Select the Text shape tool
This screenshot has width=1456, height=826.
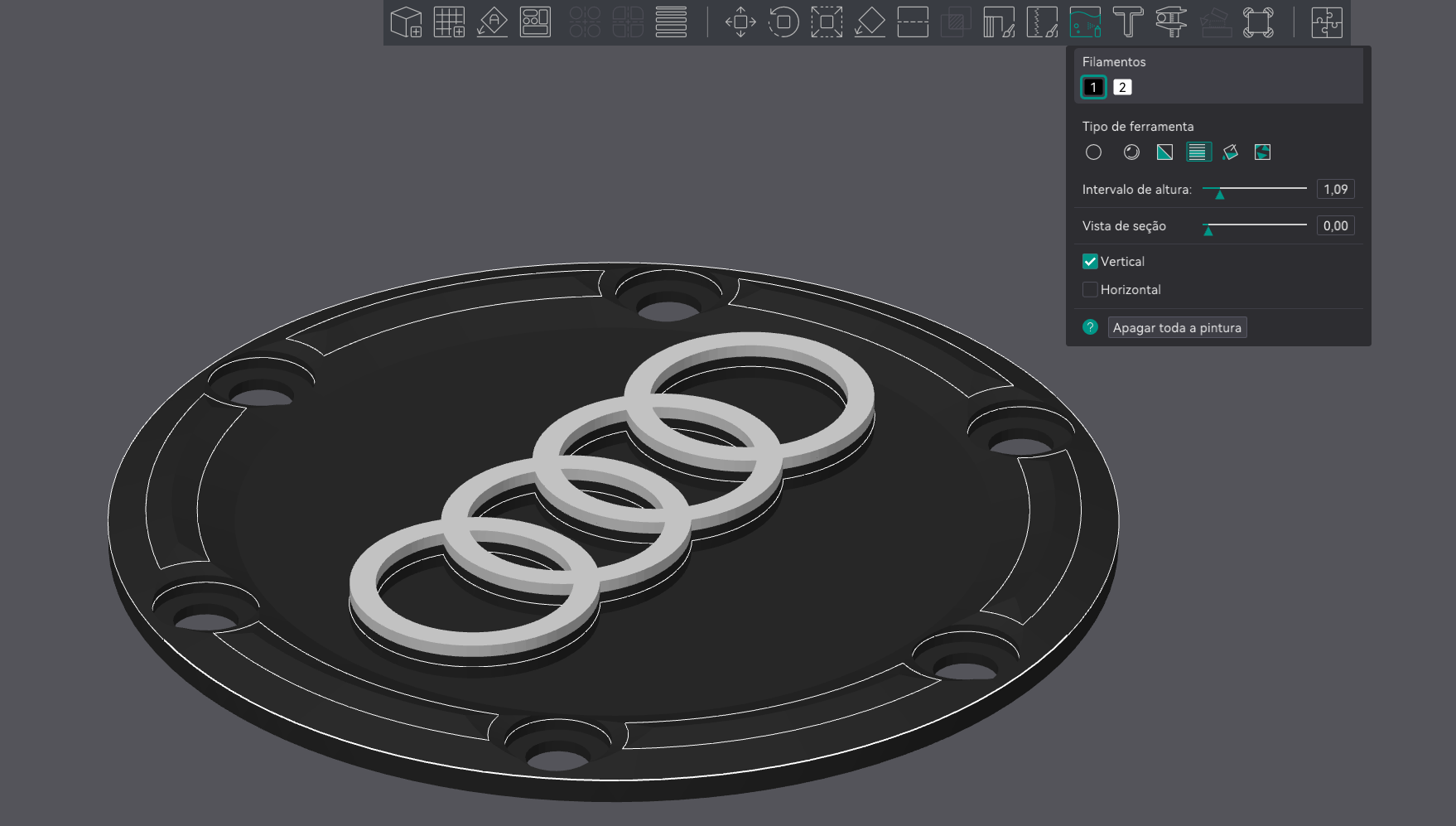coord(1128,22)
